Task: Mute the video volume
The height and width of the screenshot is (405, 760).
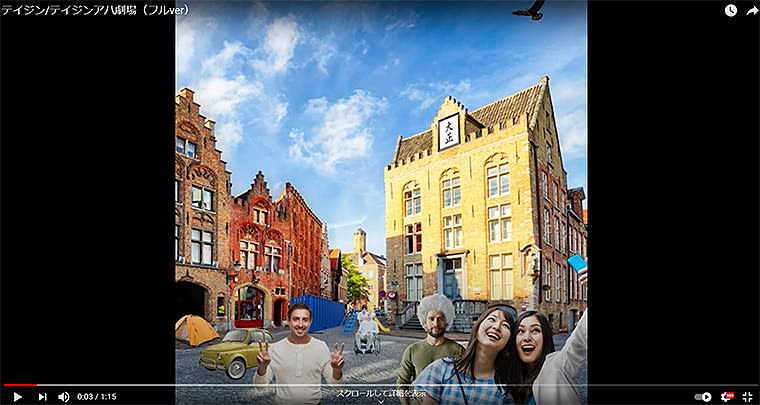Action: coord(63,397)
